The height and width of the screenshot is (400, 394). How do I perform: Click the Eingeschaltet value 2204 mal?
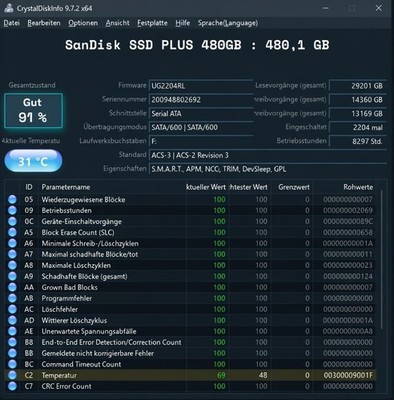pos(358,127)
